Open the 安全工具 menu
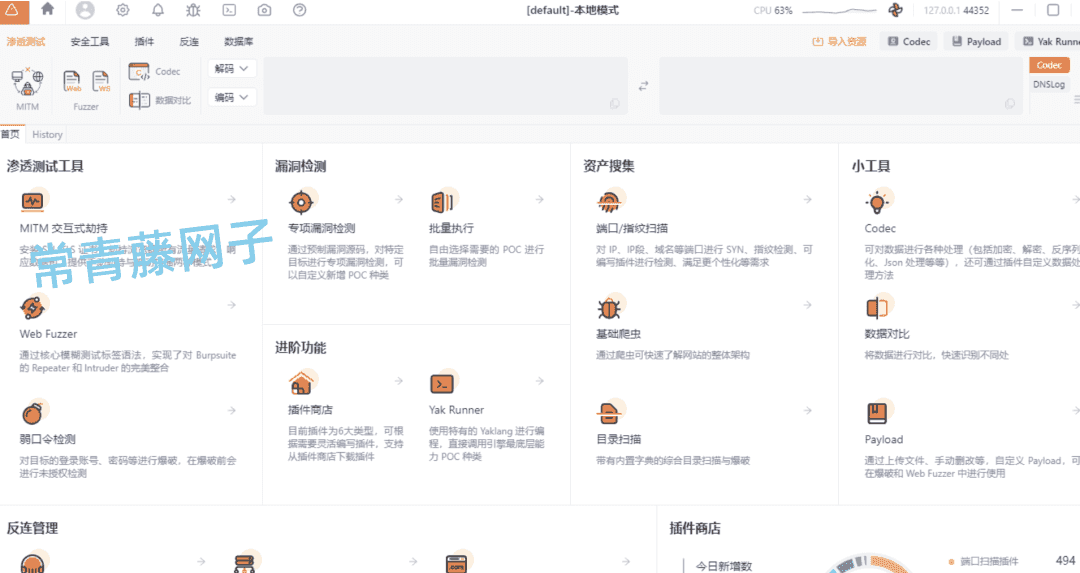 90,41
